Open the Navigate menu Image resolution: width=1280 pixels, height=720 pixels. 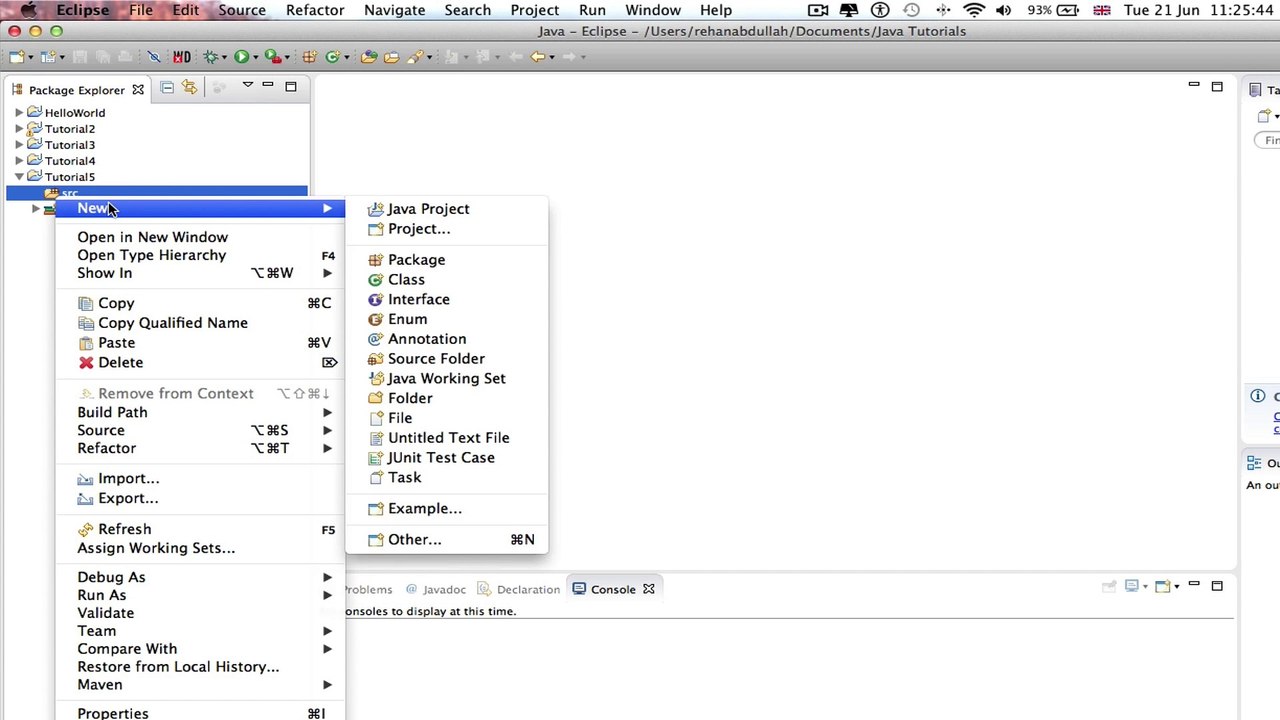coord(394,10)
